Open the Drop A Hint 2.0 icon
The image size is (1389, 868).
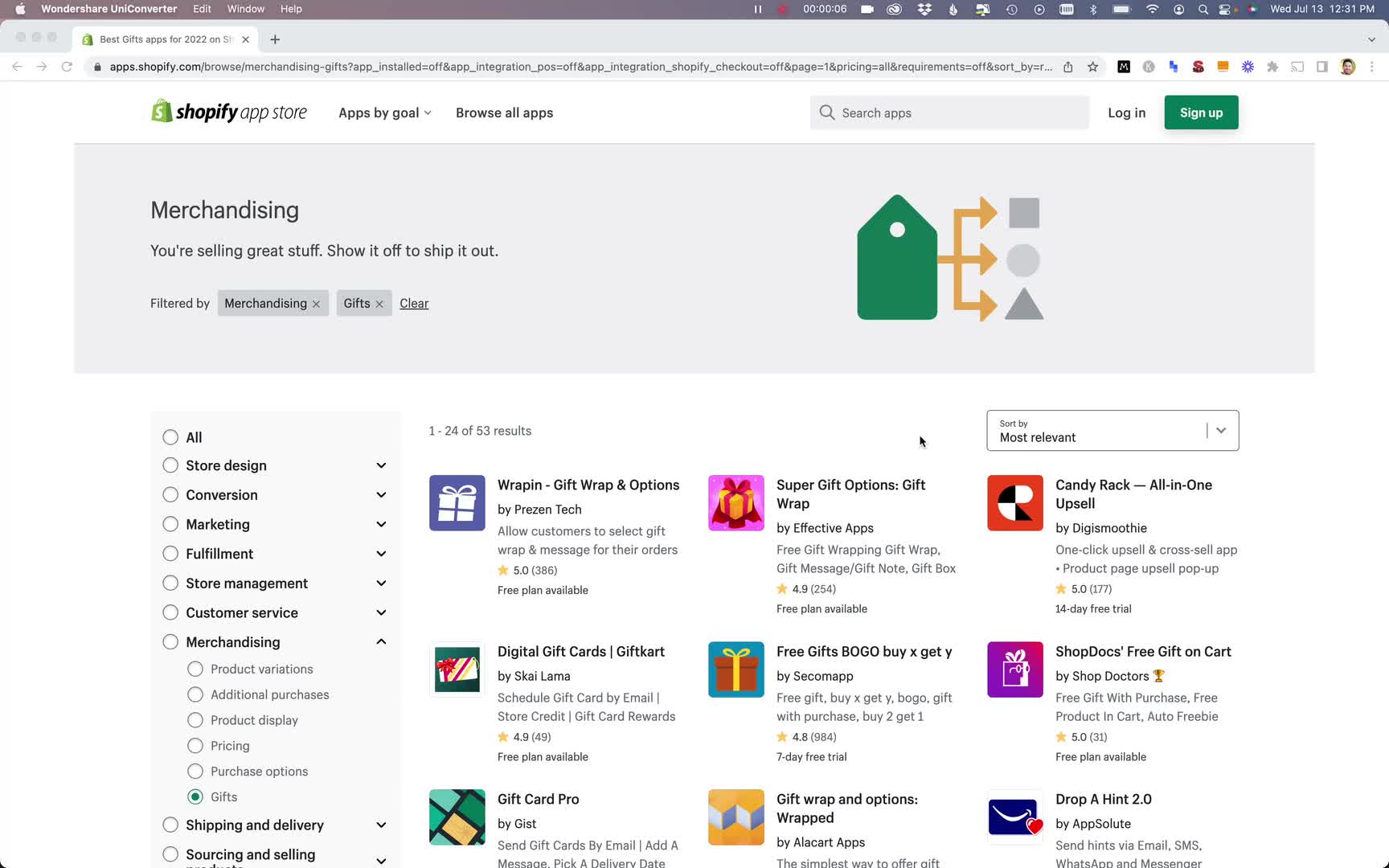click(1014, 817)
